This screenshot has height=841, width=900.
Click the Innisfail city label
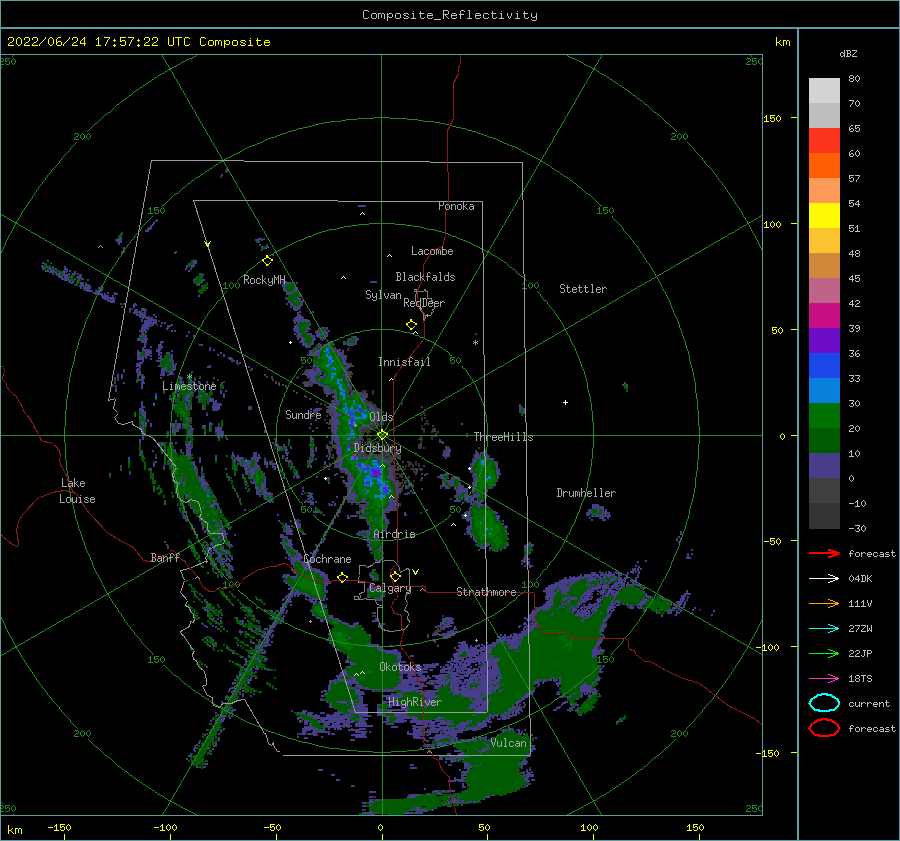[404, 362]
